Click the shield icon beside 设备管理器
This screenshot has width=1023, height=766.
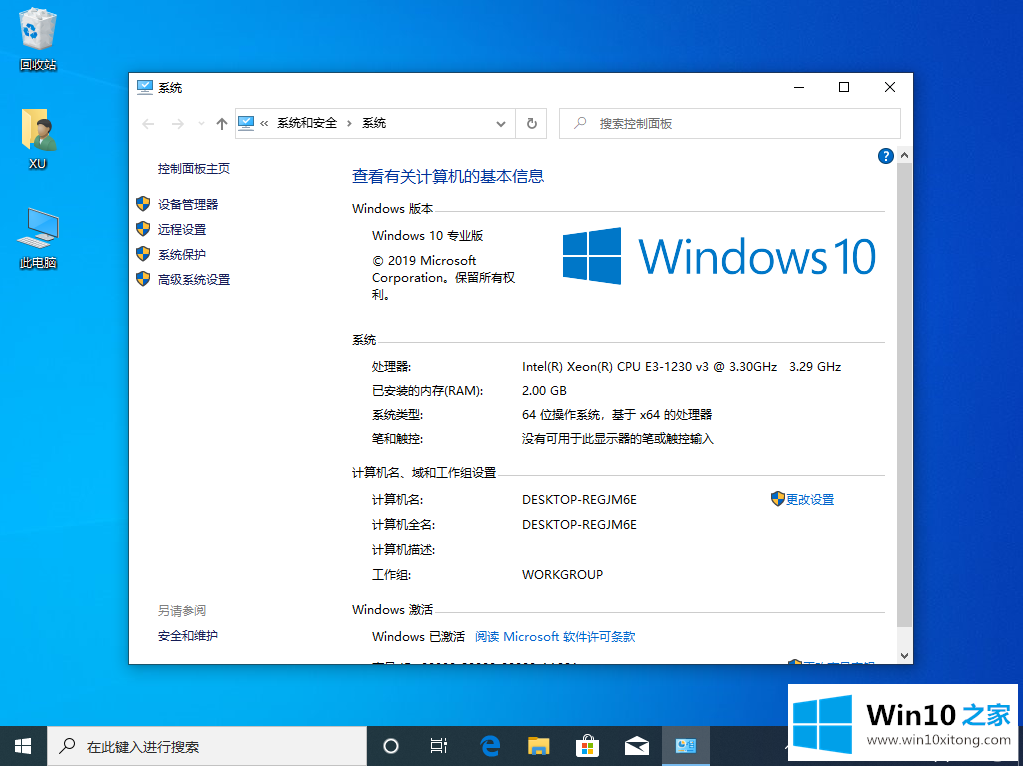point(143,204)
